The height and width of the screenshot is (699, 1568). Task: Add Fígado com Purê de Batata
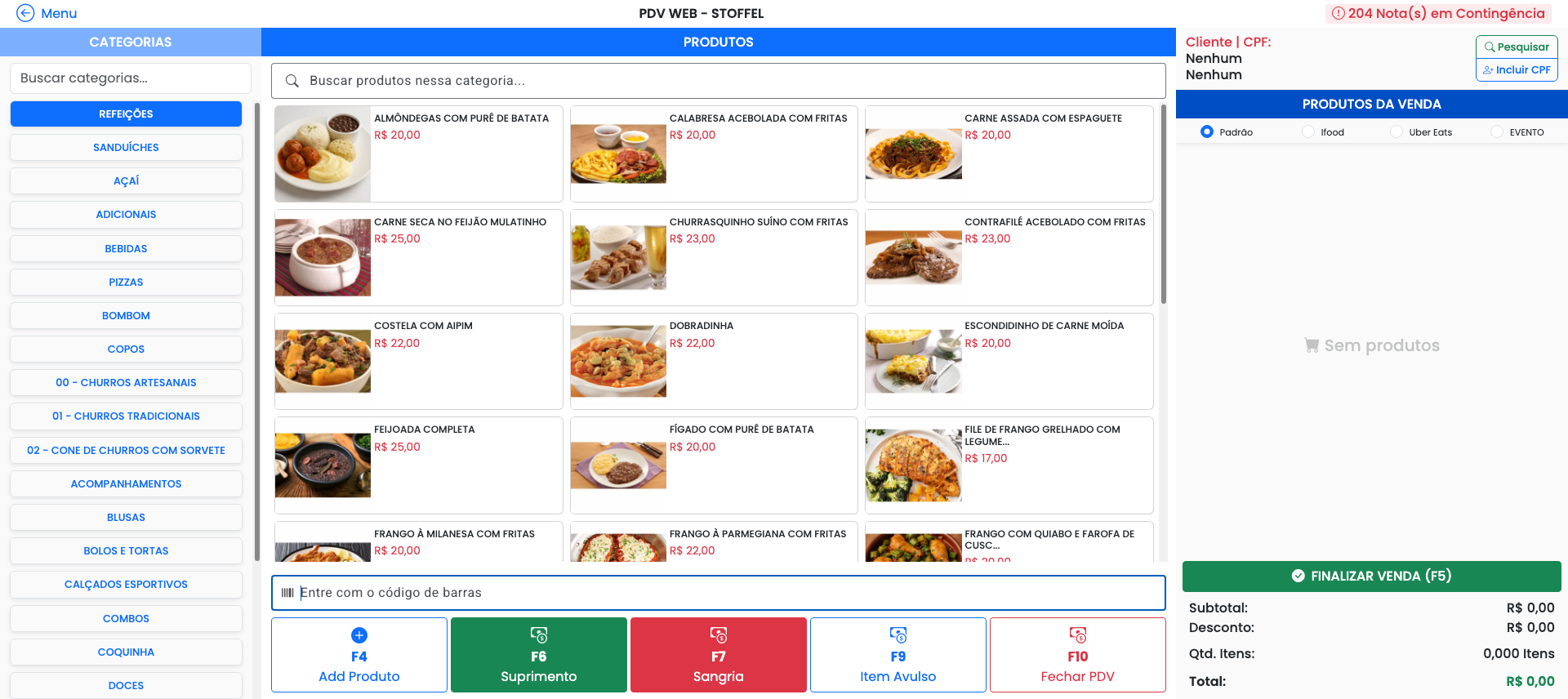(x=714, y=465)
